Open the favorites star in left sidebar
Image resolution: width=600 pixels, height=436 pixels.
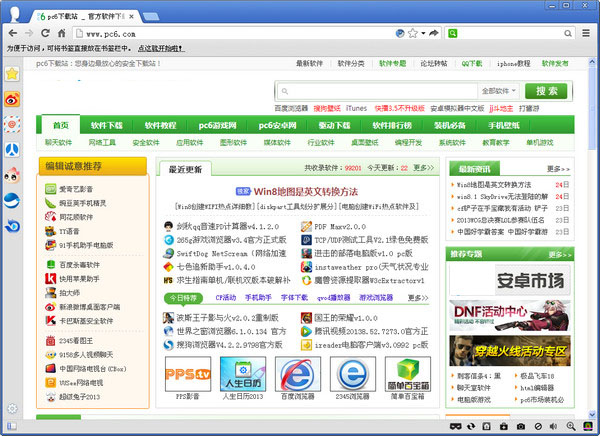click(x=12, y=73)
